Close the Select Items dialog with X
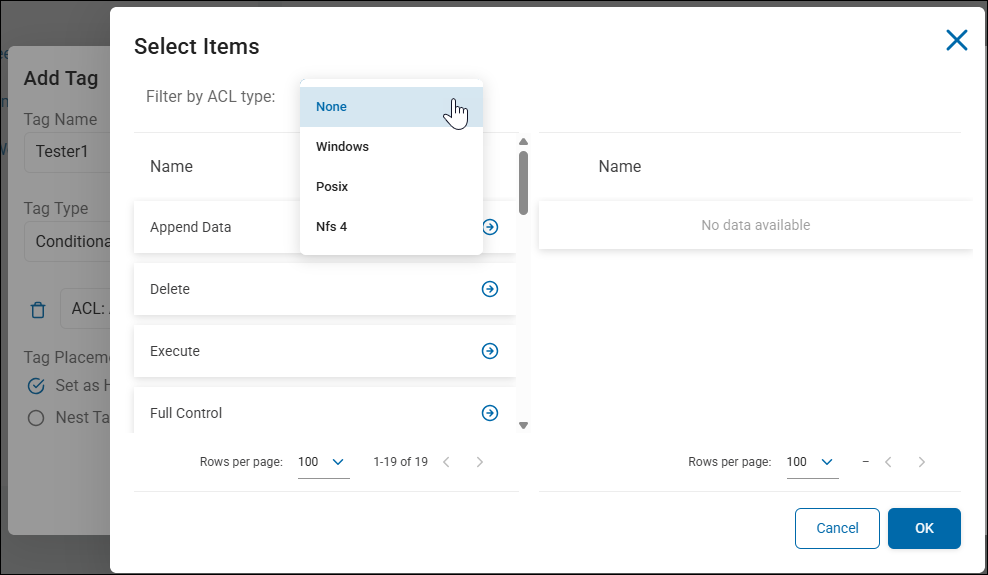The height and width of the screenshot is (575, 988). coord(956,40)
